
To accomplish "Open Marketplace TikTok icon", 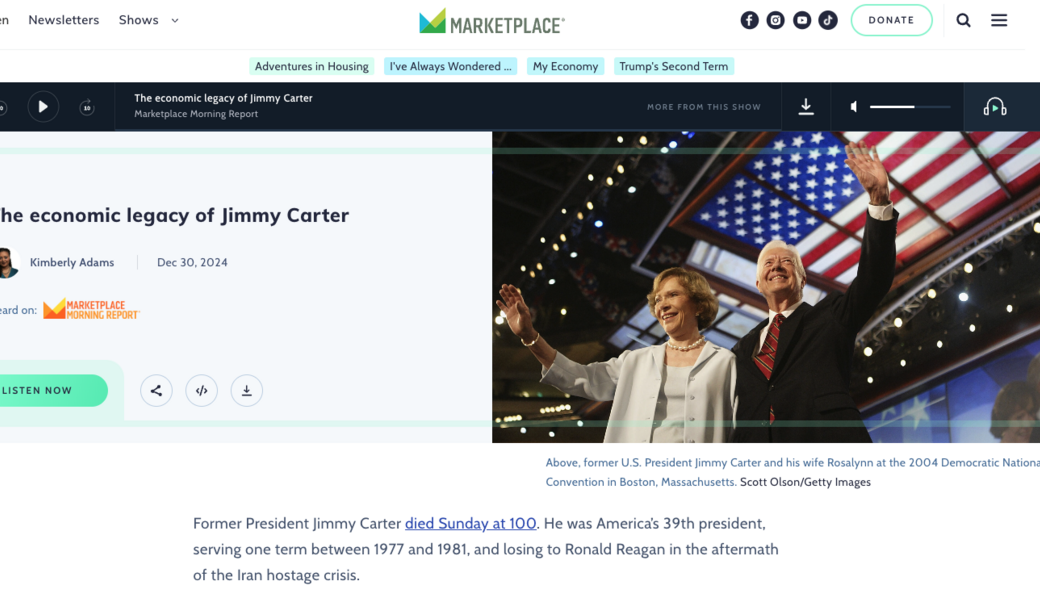I will pos(828,20).
